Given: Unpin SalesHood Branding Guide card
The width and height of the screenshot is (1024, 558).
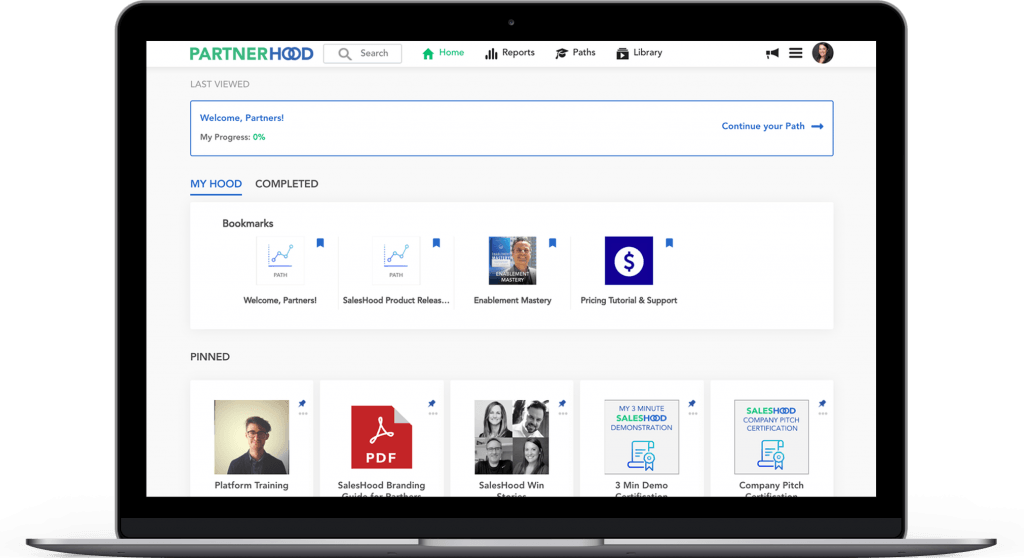Looking at the screenshot, I should (x=432, y=404).
